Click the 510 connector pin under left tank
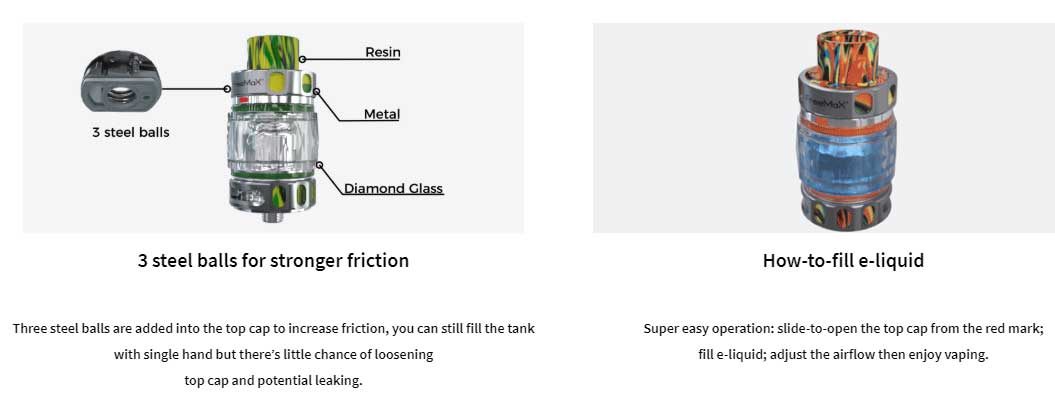The width and height of the screenshot is (1055, 395). (272, 215)
